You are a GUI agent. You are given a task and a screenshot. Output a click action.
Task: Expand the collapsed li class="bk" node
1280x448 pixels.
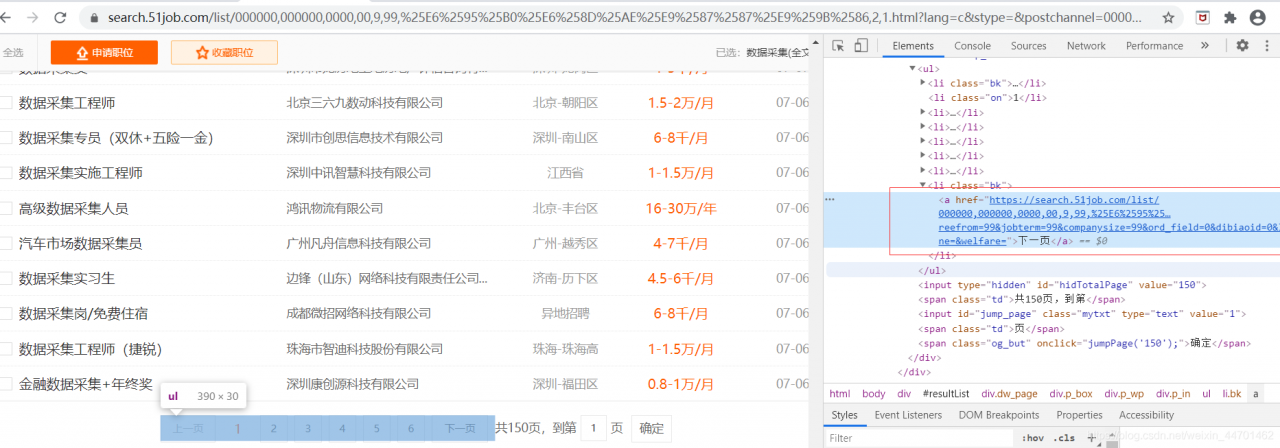coord(923,83)
